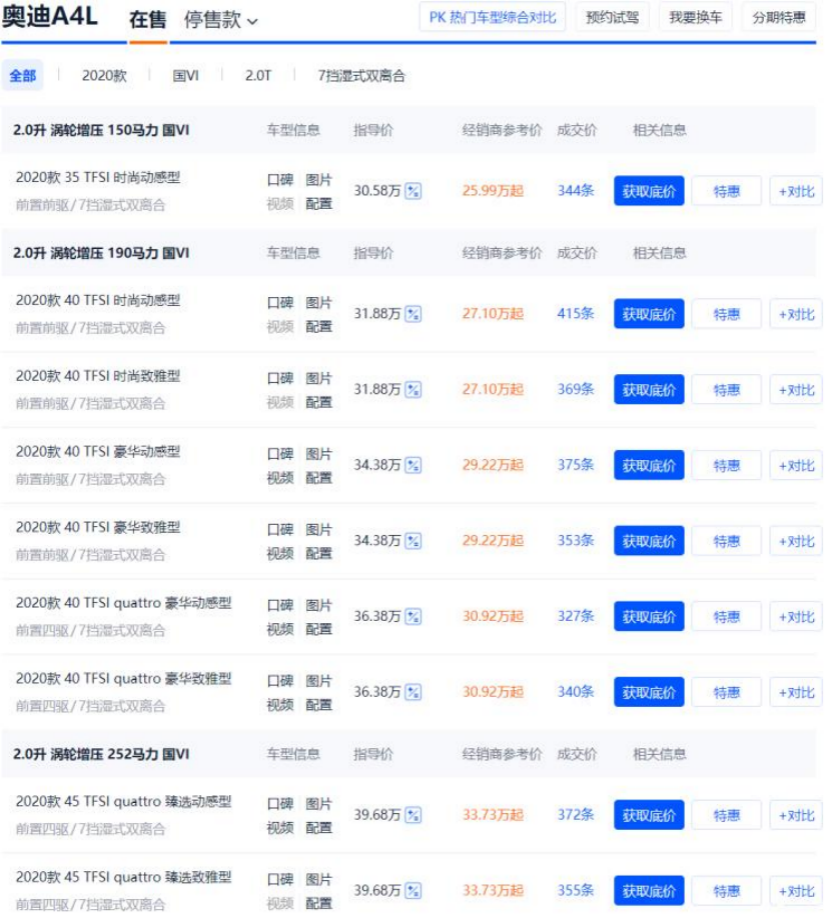Screen dimensions: 832x918
Task: Filter by 国VI emission standard
Action: pos(187,76)
